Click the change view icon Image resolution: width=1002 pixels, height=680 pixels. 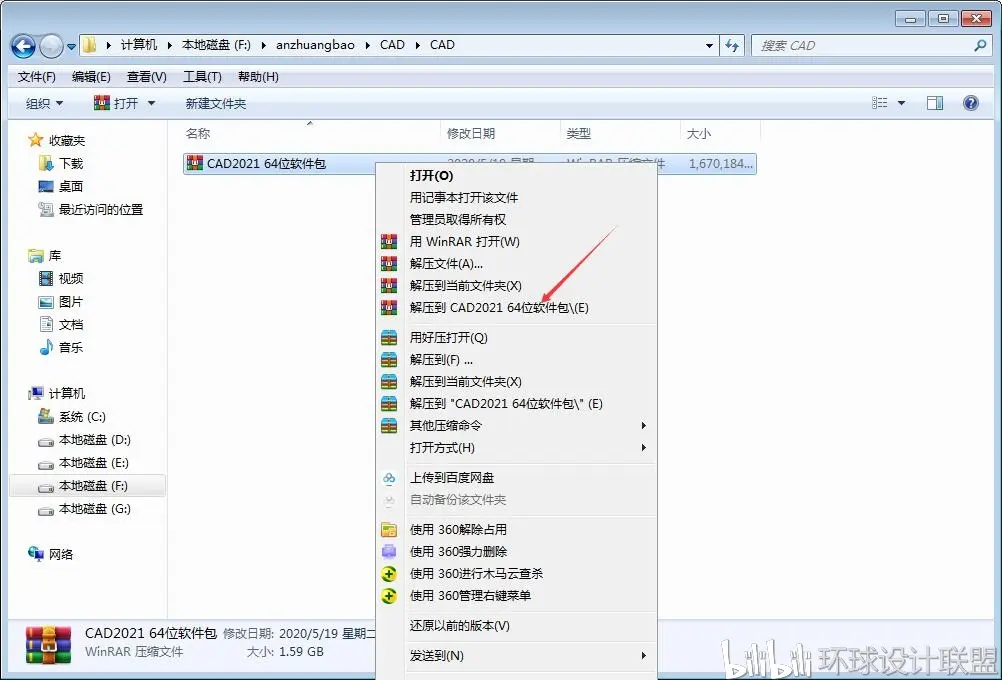coord(880,103)
